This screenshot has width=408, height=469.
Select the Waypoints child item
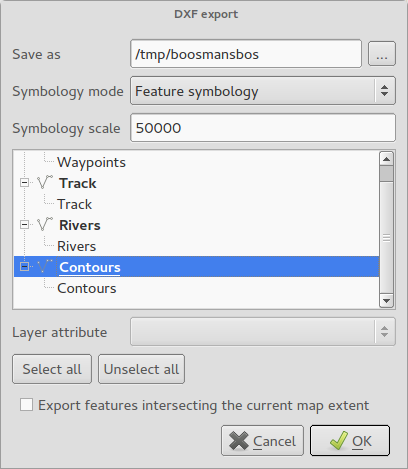click(x=91, y=162)
